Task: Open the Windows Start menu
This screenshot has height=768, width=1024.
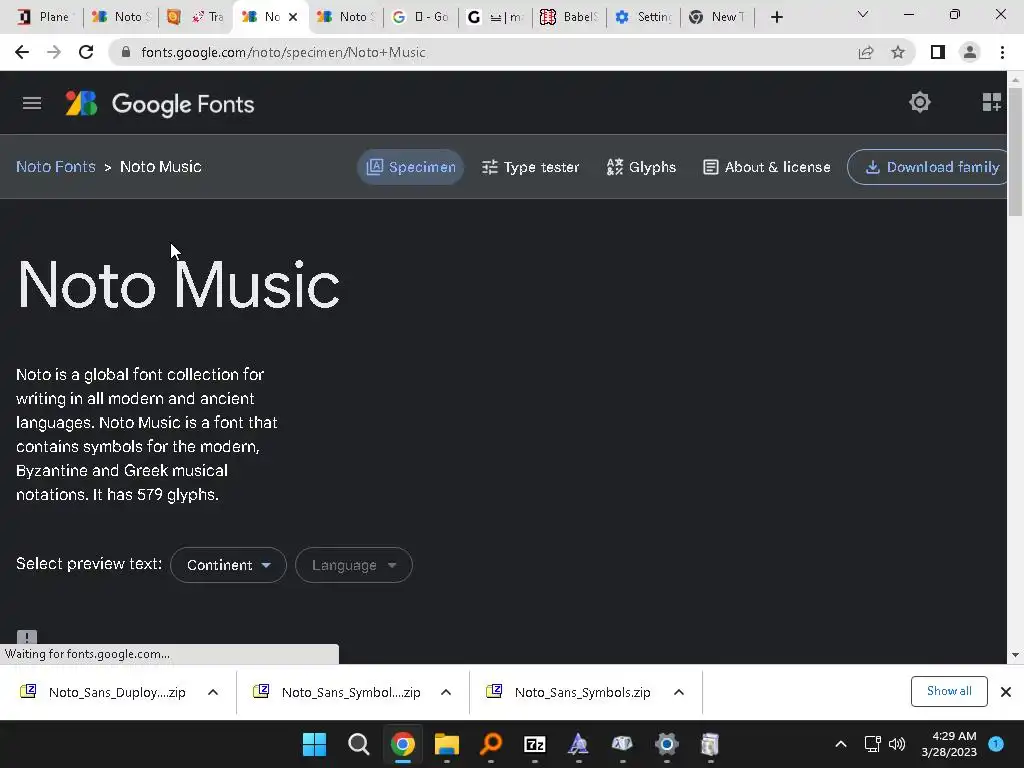Action: click(315, 744)
